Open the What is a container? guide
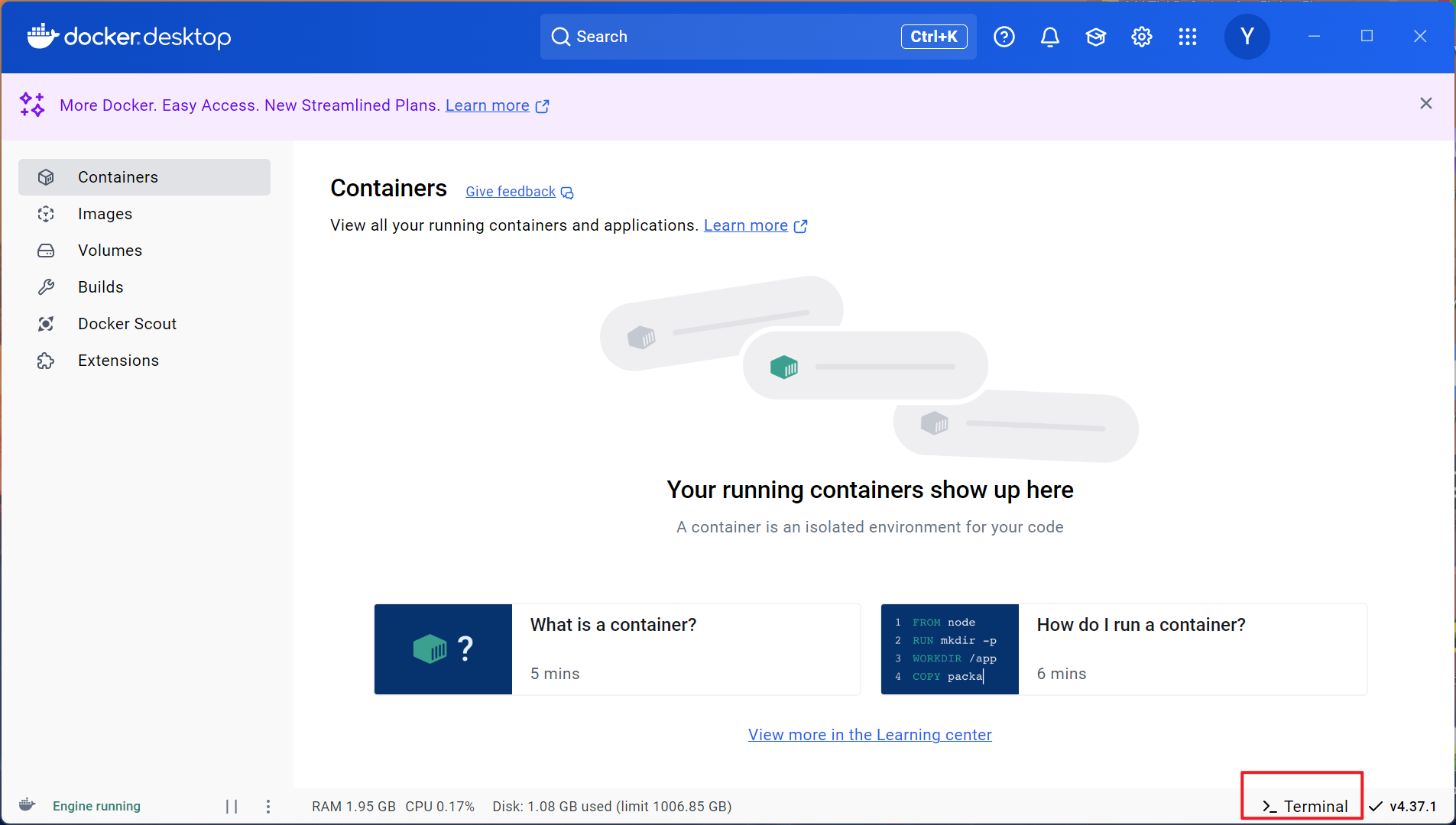1456x825 pixels. pyautogui.click(x=618, y=649)
